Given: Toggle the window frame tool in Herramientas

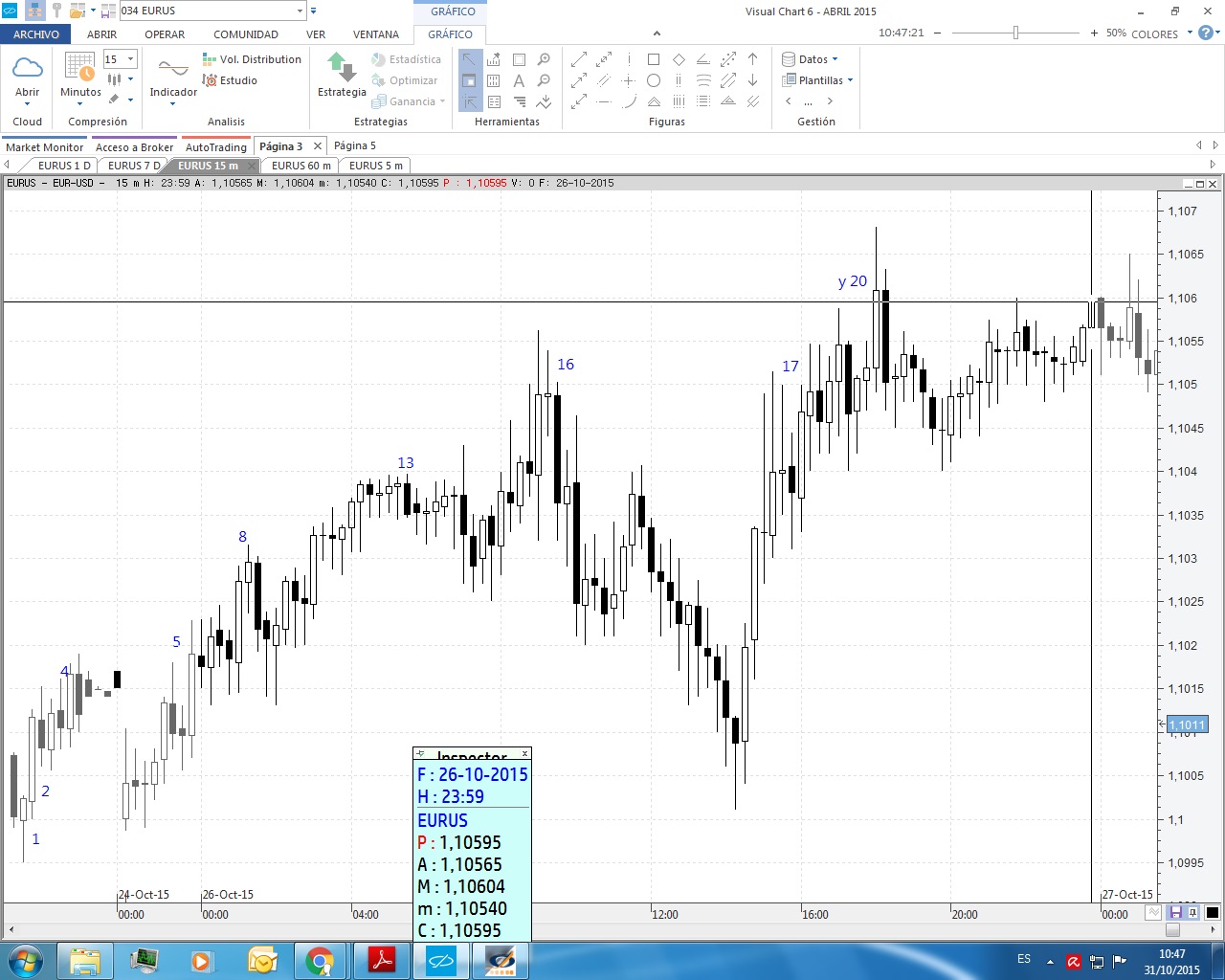Looking at the screenshot, I should 469,80.
